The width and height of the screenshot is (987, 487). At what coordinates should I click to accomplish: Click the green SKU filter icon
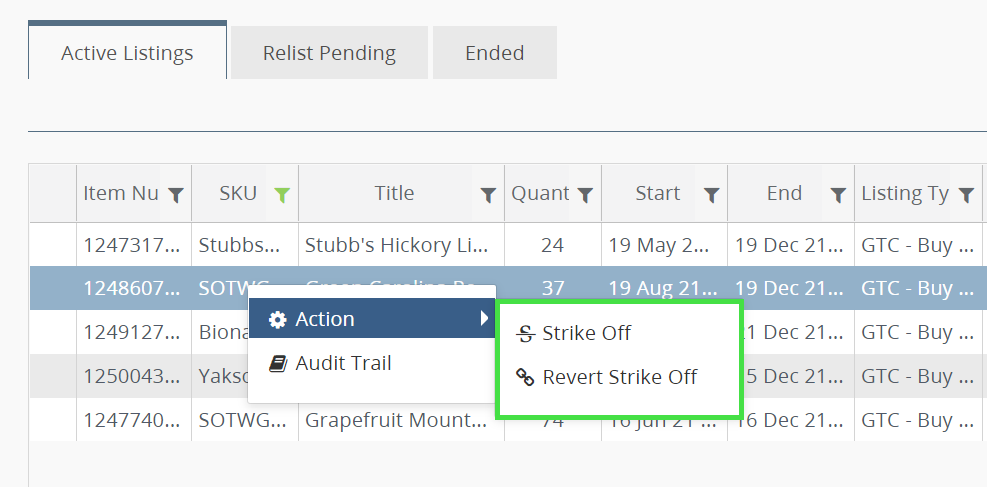pyautogui.click(x=282, y=195)
